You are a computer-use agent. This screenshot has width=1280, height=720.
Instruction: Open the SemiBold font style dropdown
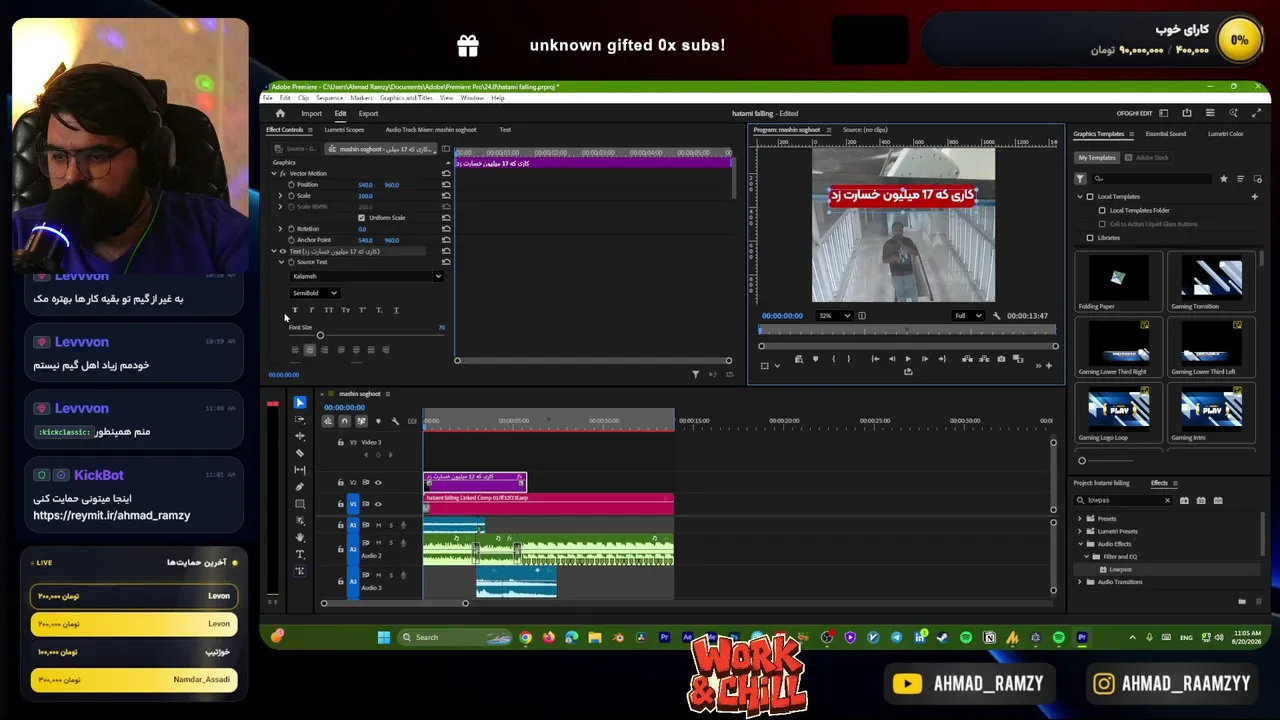pyautogui.click(x=315, y=293)
